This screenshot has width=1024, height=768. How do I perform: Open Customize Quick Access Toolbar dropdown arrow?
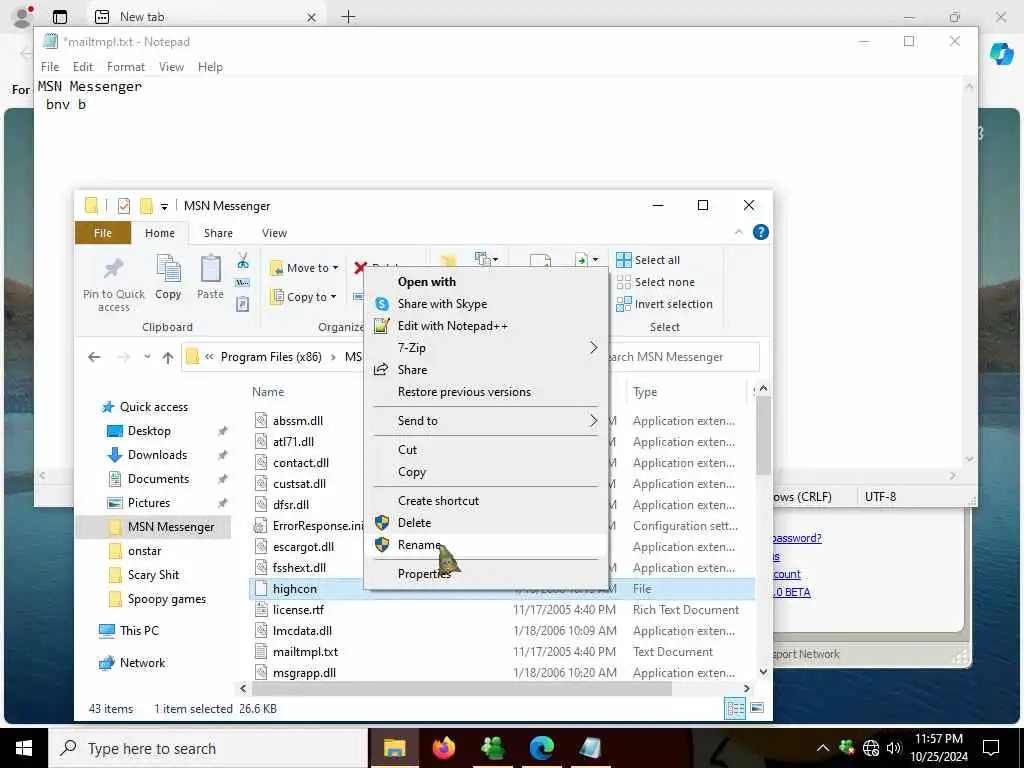165,207
